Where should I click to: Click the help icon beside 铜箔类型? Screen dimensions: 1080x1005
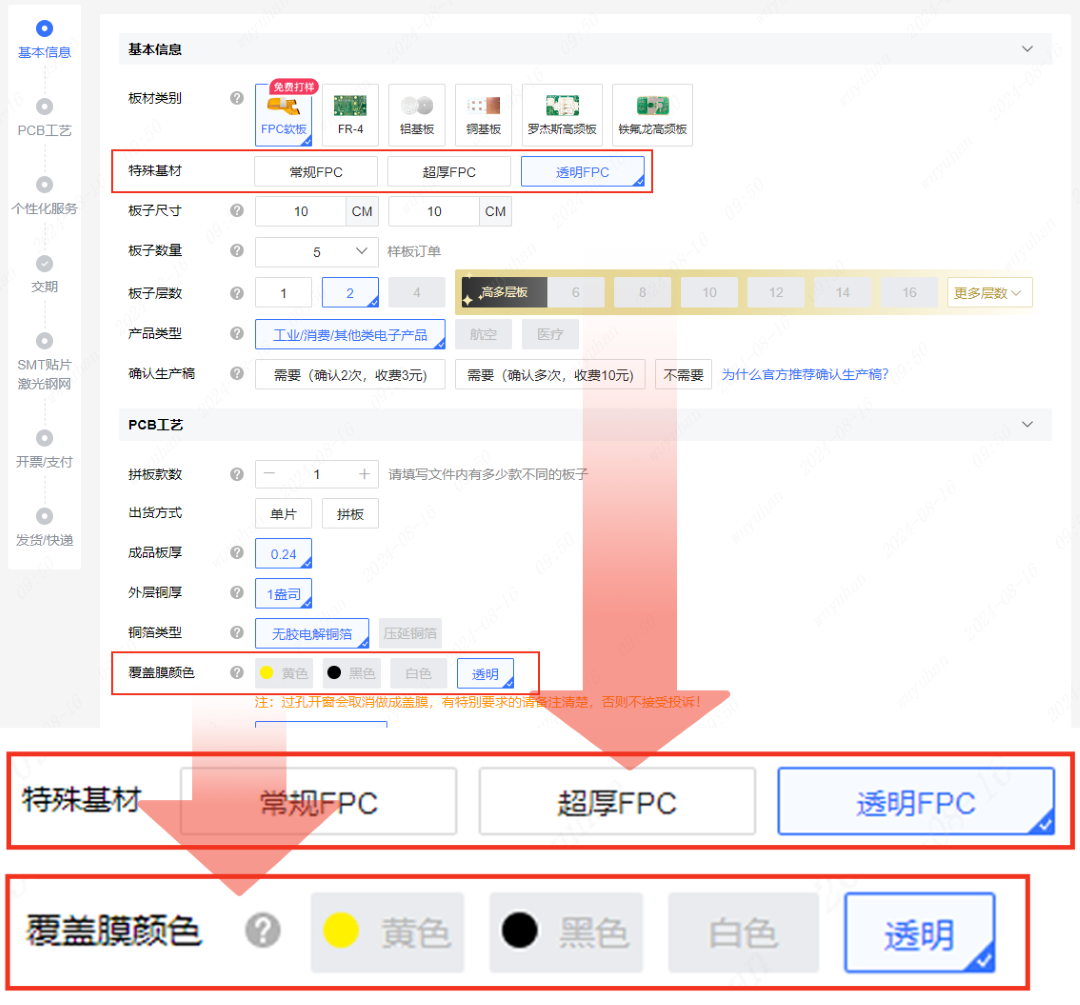pos(237,633)
